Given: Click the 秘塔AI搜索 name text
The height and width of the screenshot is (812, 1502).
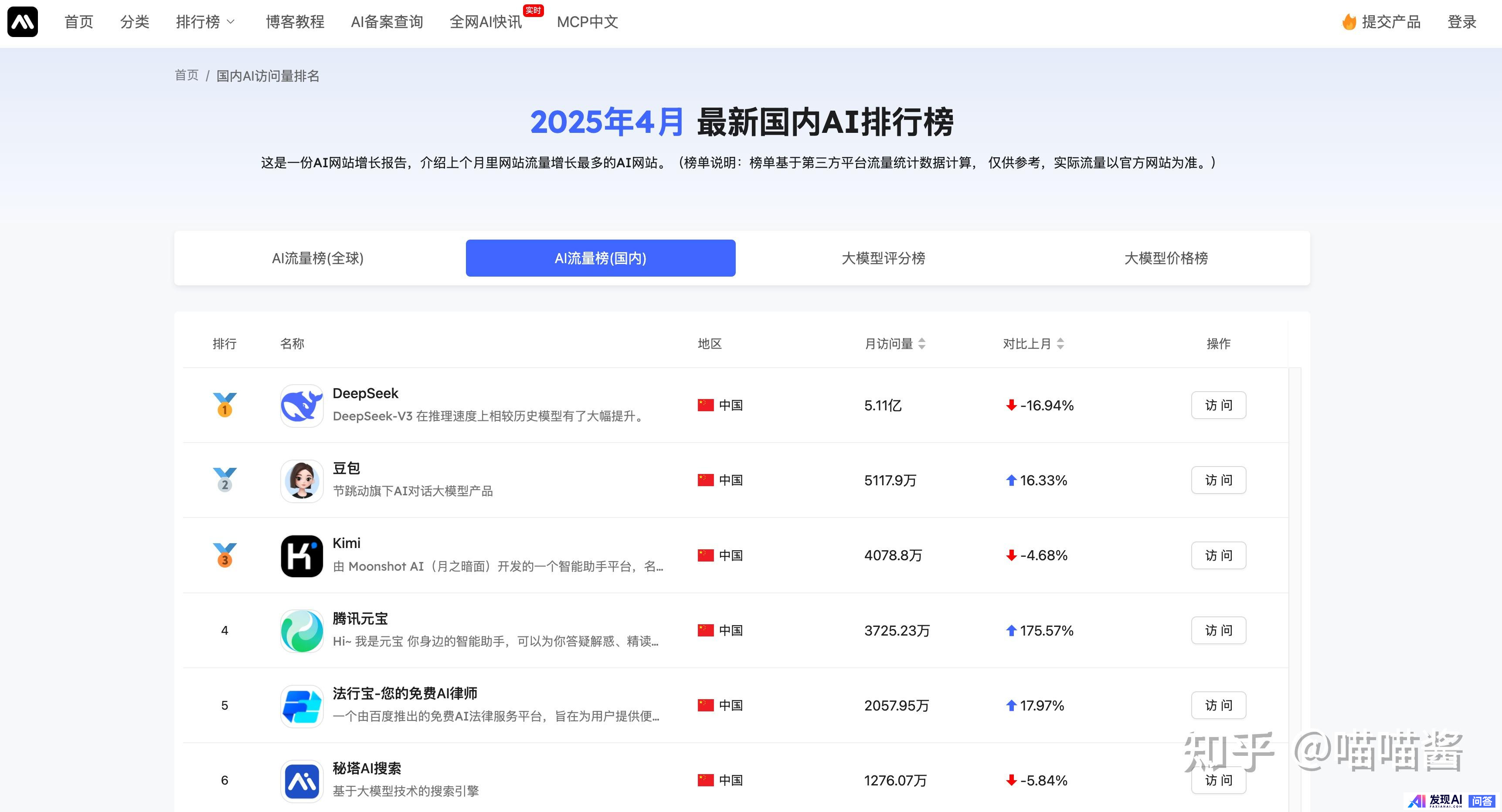Looking at the screenshot, I should click(x=367, y=768).
